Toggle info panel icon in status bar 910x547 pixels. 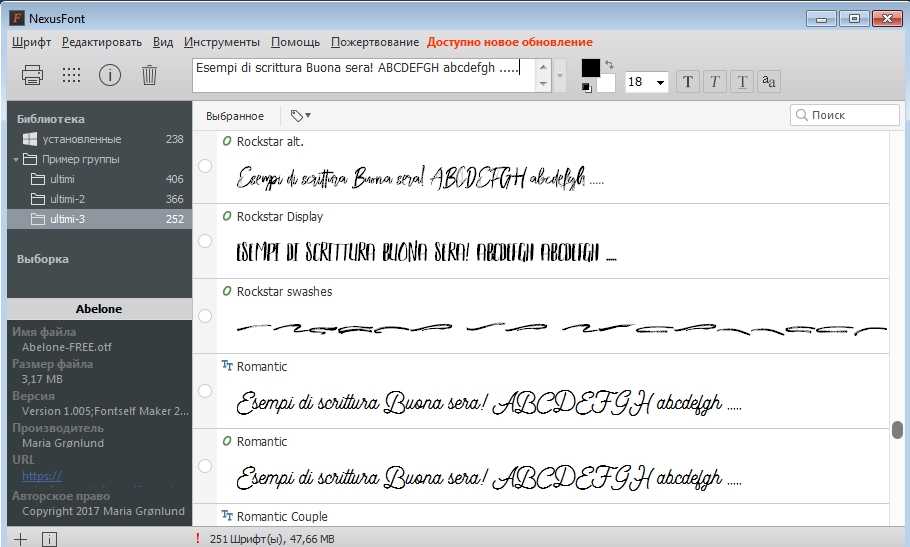click(x=49, y=539)
